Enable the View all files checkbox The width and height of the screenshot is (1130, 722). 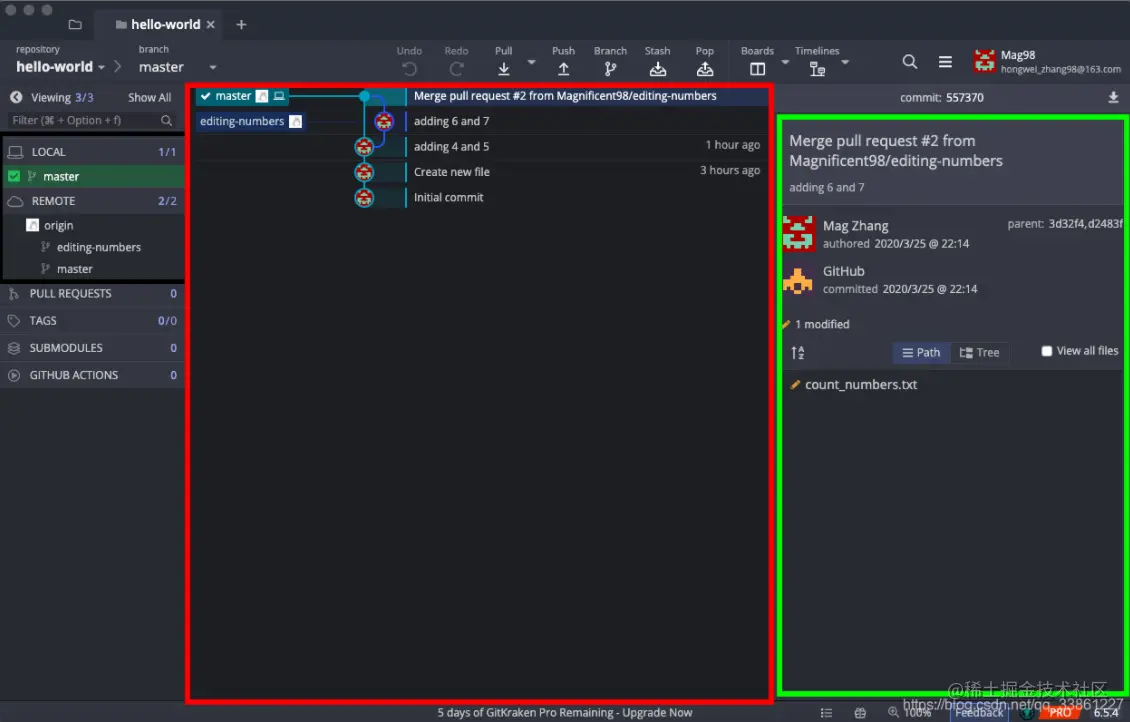(1046, 351)
